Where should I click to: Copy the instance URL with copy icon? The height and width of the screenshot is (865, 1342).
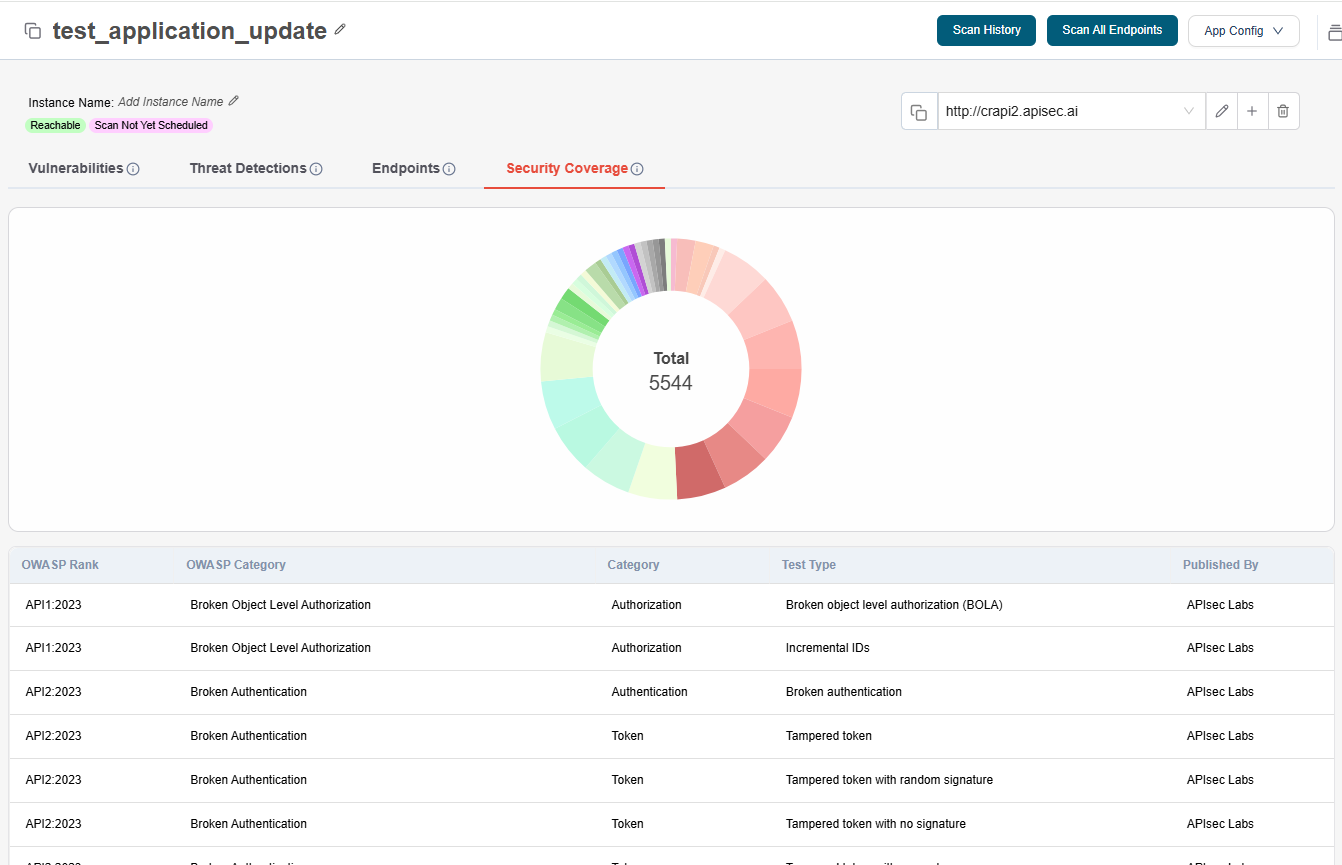[x=919, y=112]
